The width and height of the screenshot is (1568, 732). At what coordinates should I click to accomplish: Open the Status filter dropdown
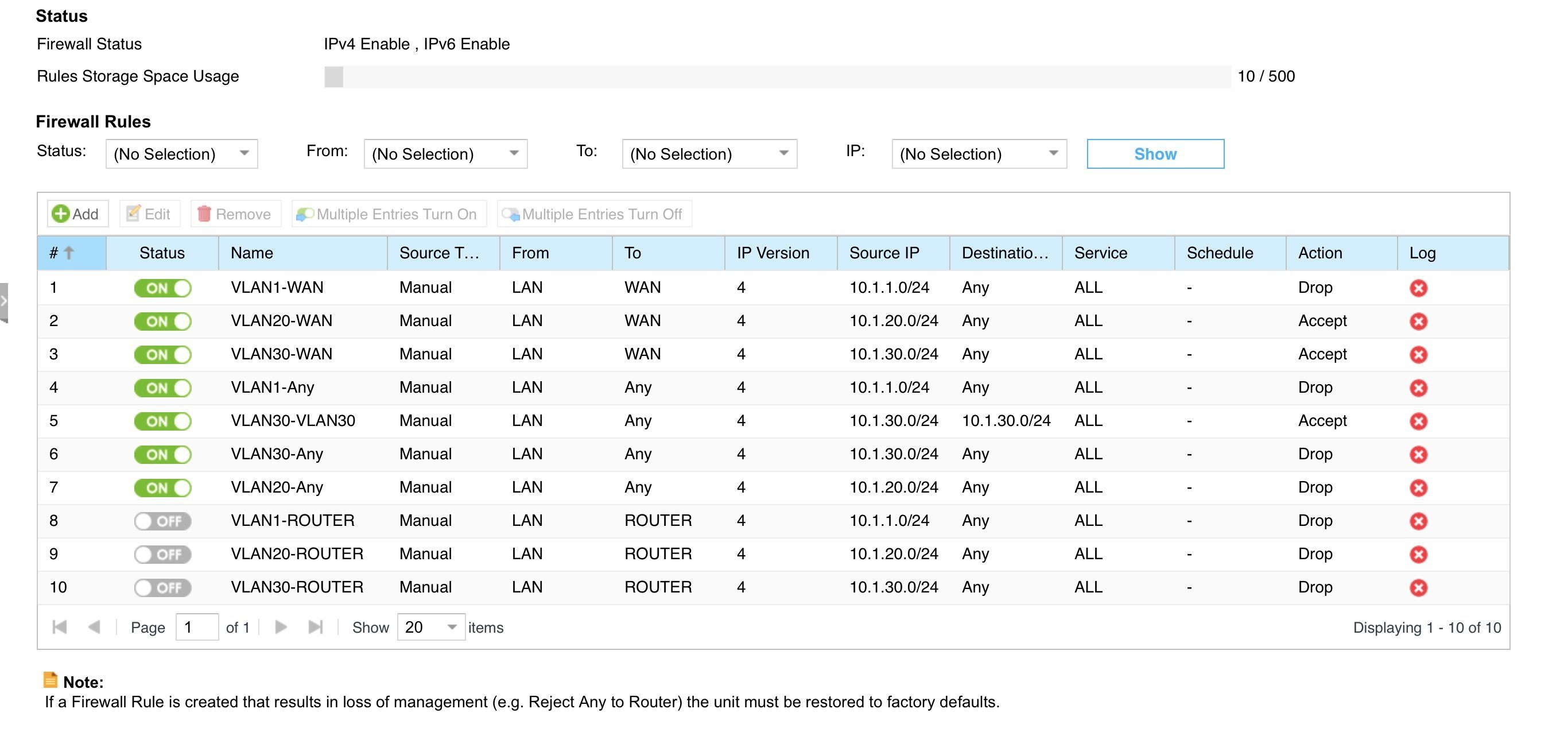[181, 154]
